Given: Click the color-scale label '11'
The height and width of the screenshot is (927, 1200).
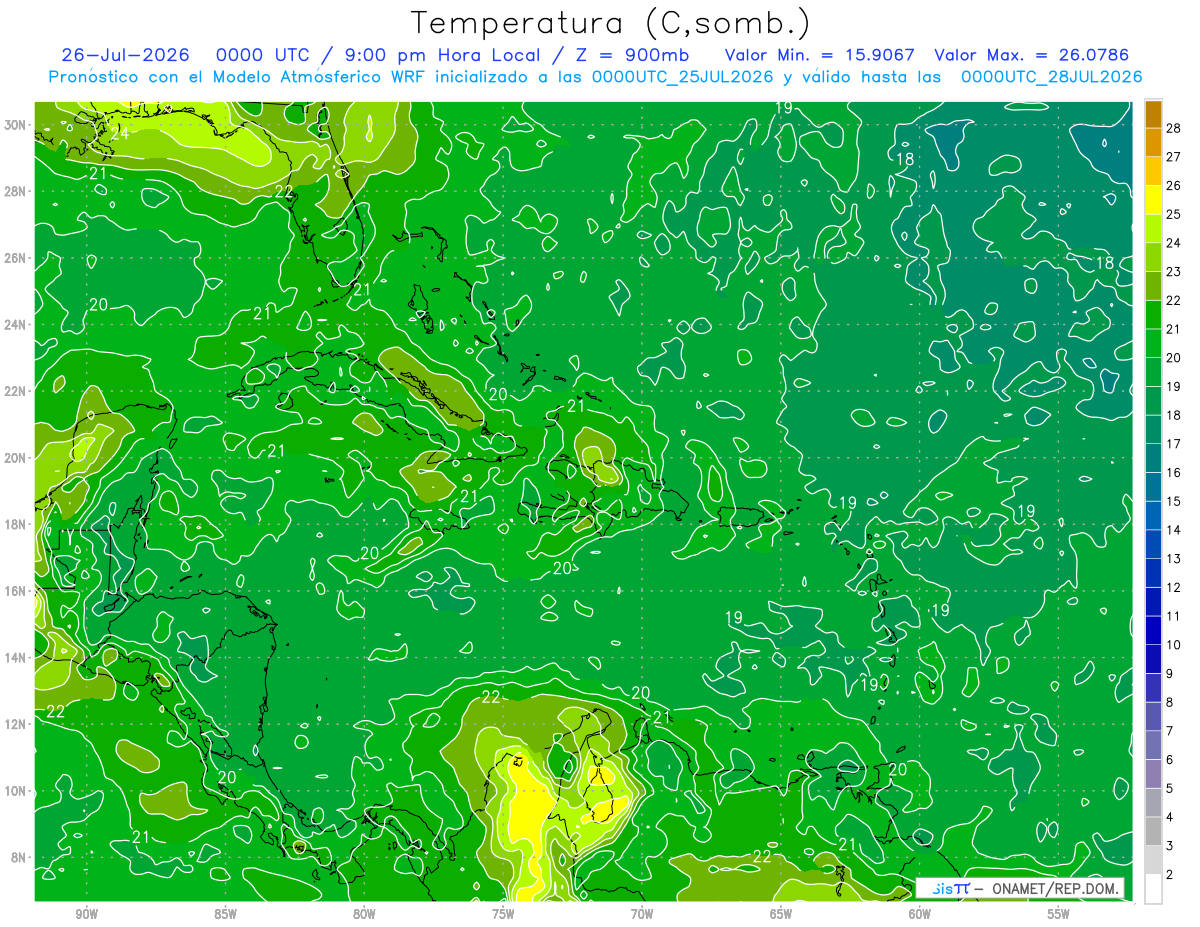Looking at the screenshot, I should click(1174, 616).
